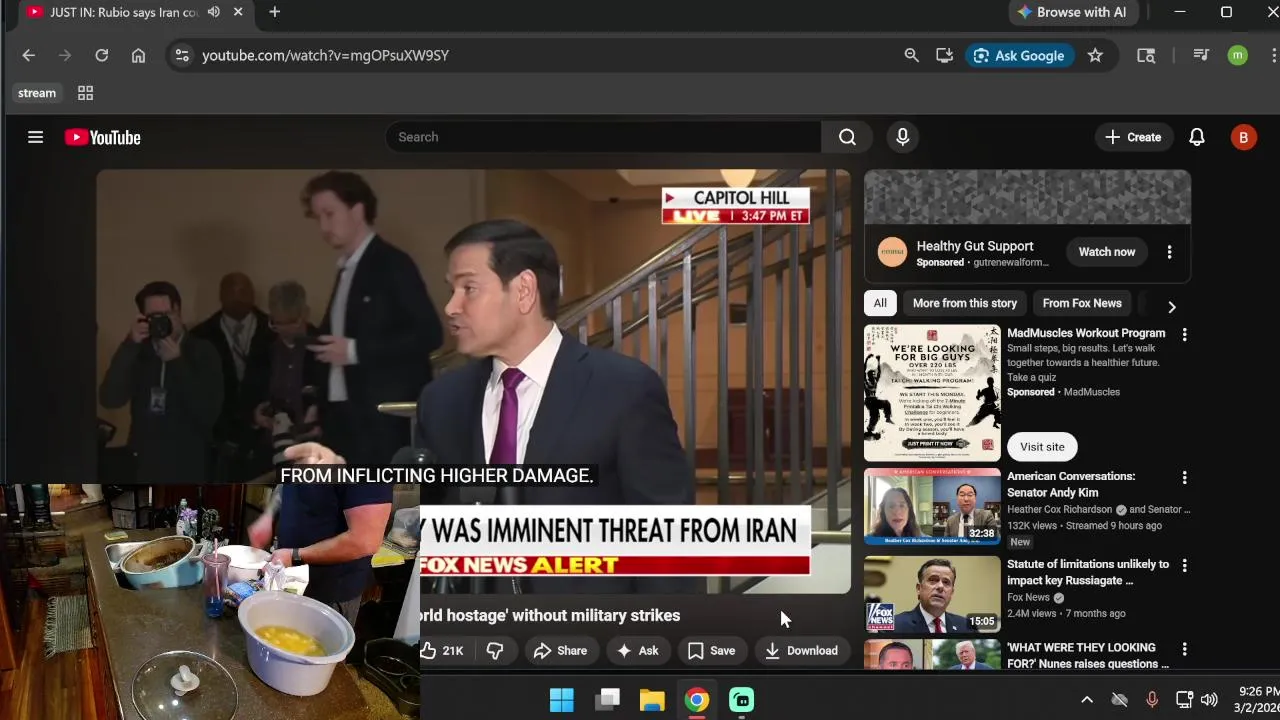Click Heather Cox Richardson channel name
This screenshot has height=720, width=1280.
tap(1059, 510)
